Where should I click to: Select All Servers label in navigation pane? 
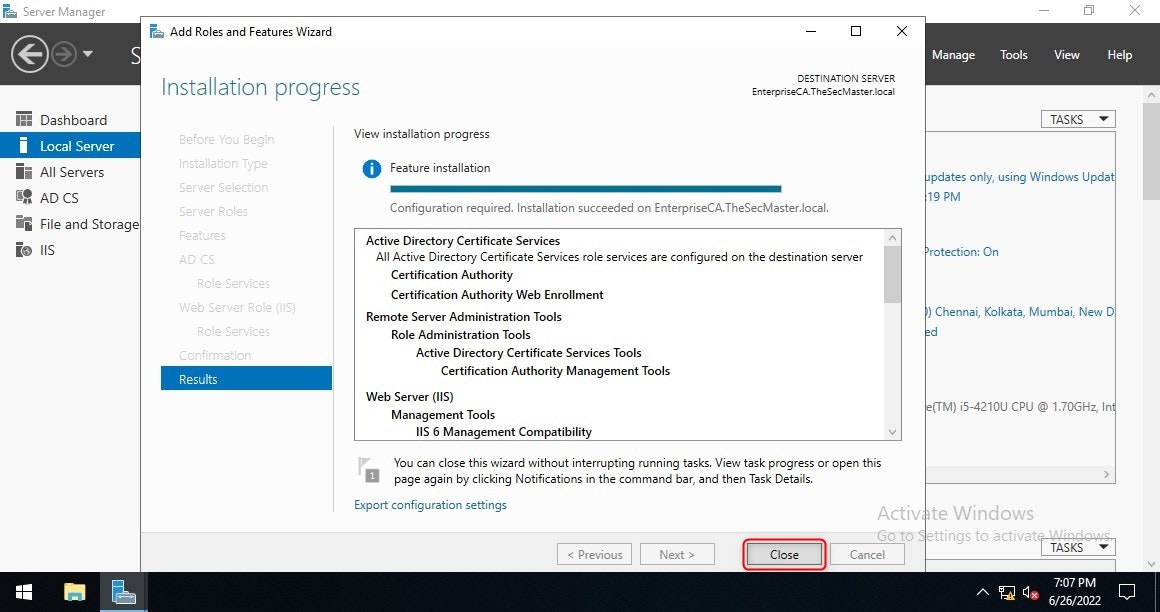pyautogui.click(x=72, y=172)
